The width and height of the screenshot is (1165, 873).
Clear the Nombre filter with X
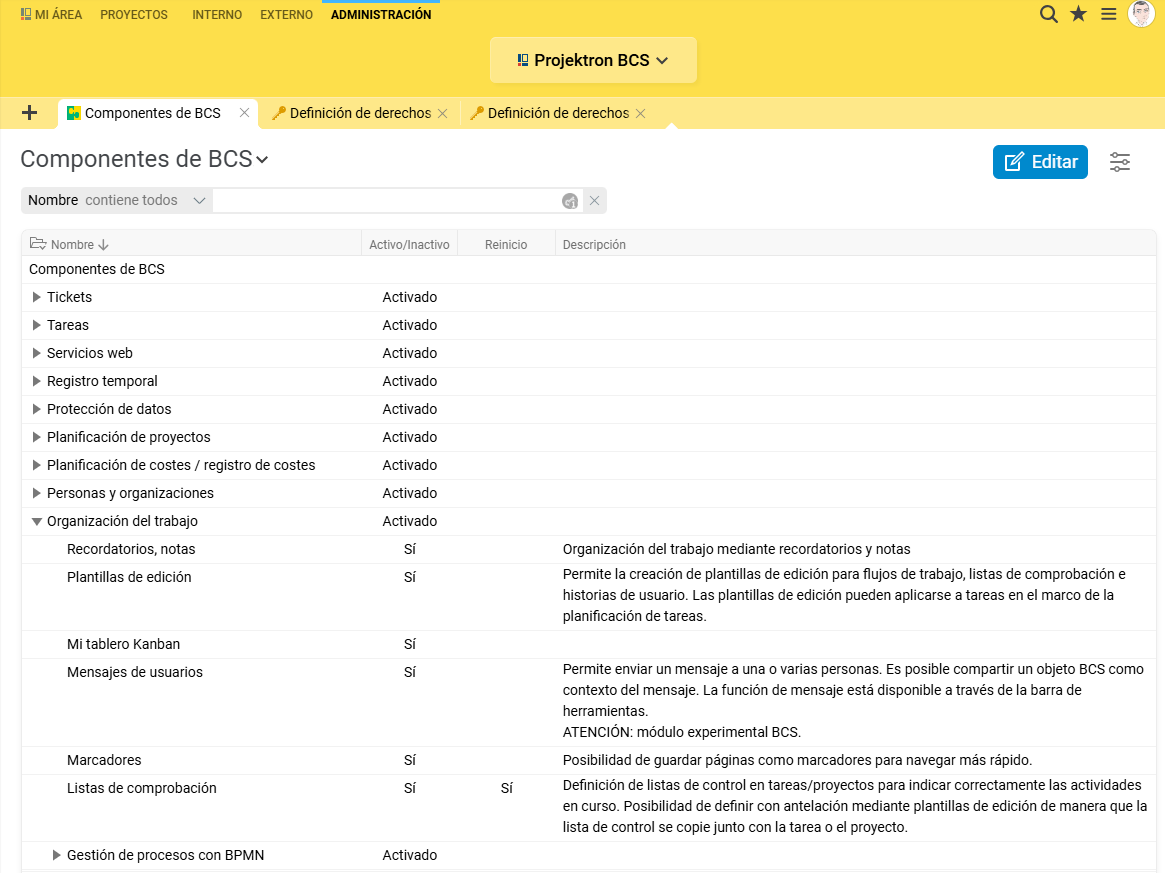point(594,201)
